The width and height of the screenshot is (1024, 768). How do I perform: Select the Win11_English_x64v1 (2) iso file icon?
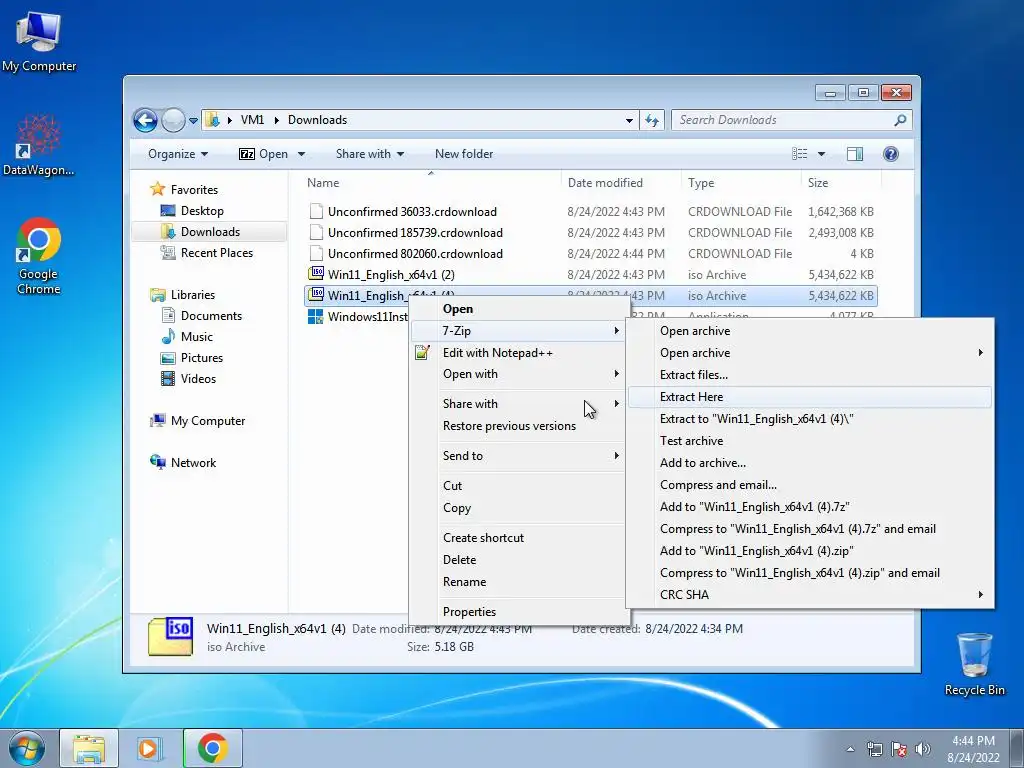pos(316,274)
